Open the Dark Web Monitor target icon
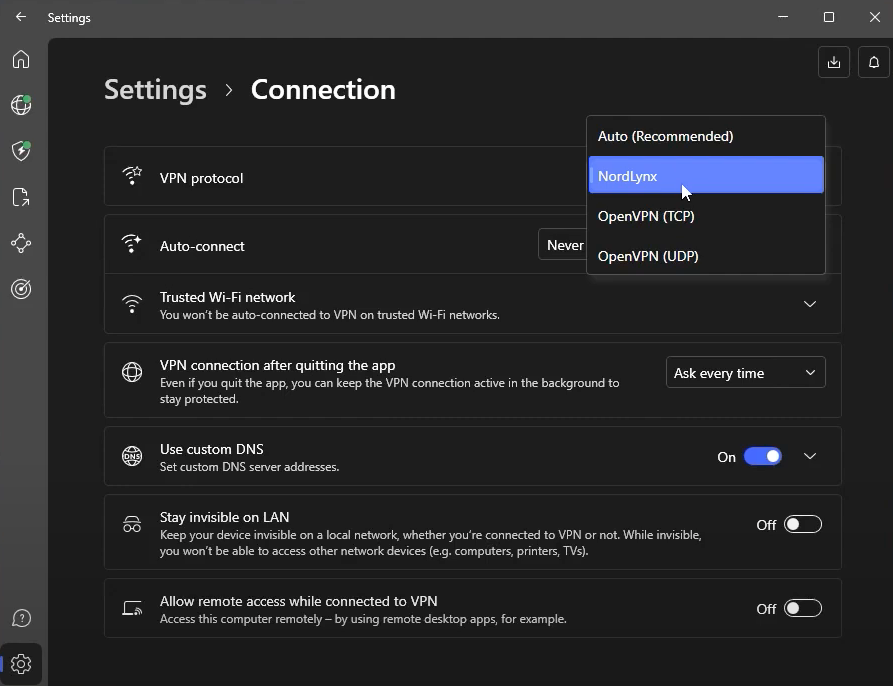This screenshot has height=686, width=893. coord(21,289)
